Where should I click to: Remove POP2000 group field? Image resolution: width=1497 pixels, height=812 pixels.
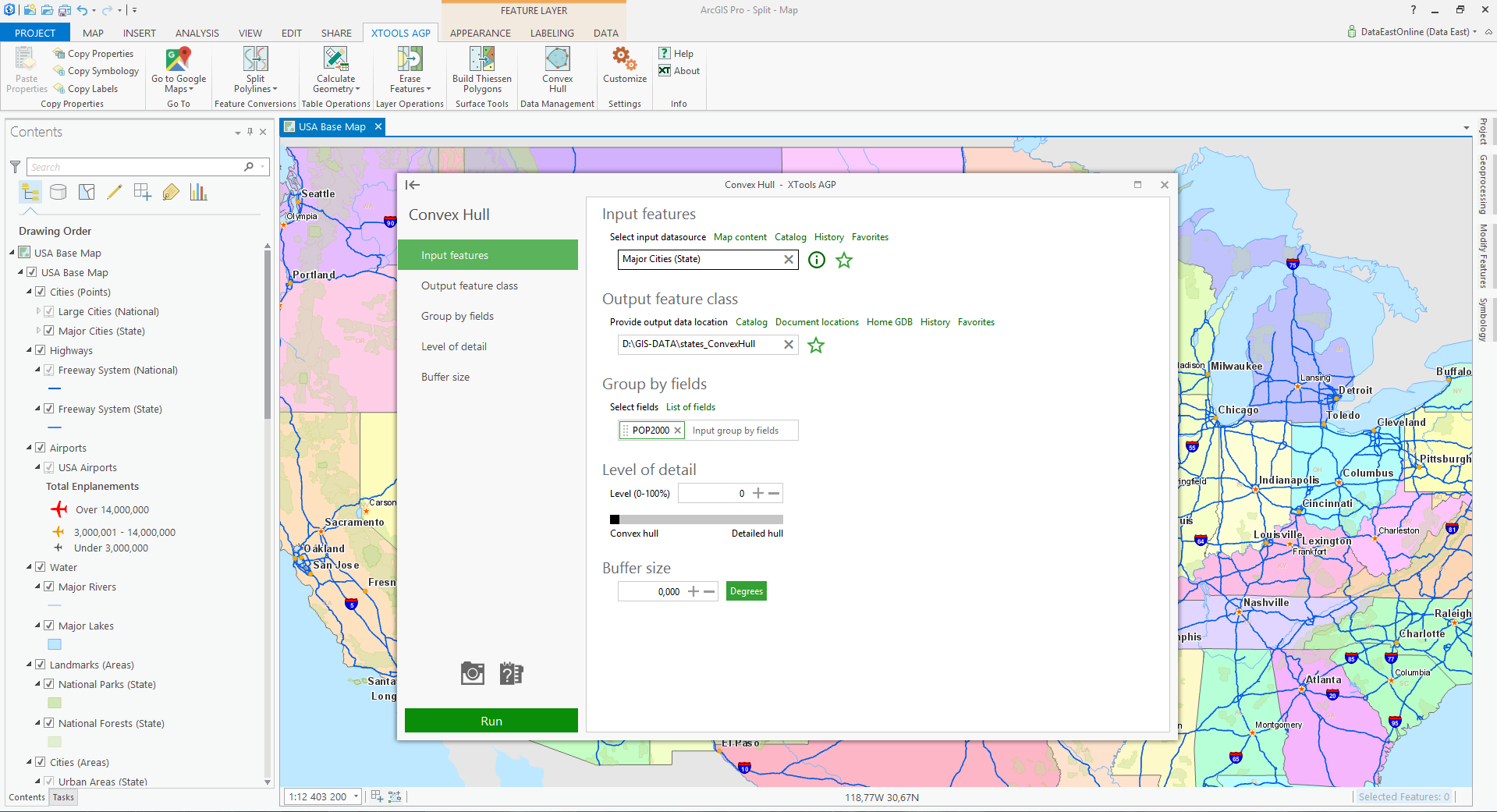tap(677, 431)
